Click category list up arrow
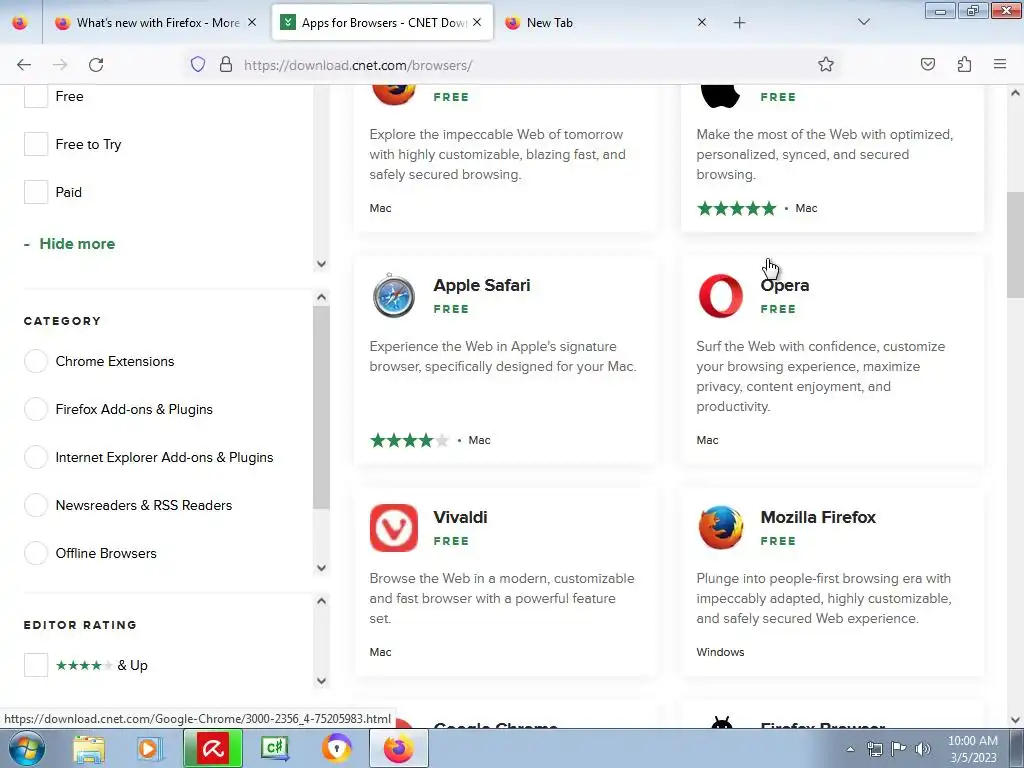 (x=321, y=297)
